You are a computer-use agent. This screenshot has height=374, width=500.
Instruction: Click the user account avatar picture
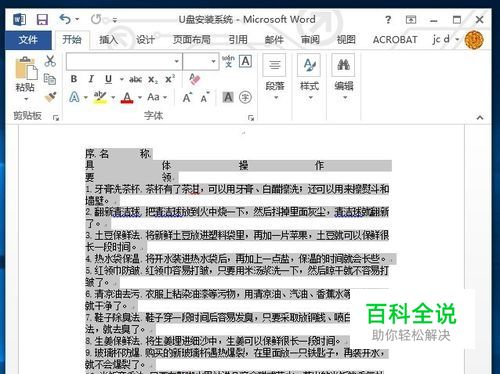[x=474, y=40]
